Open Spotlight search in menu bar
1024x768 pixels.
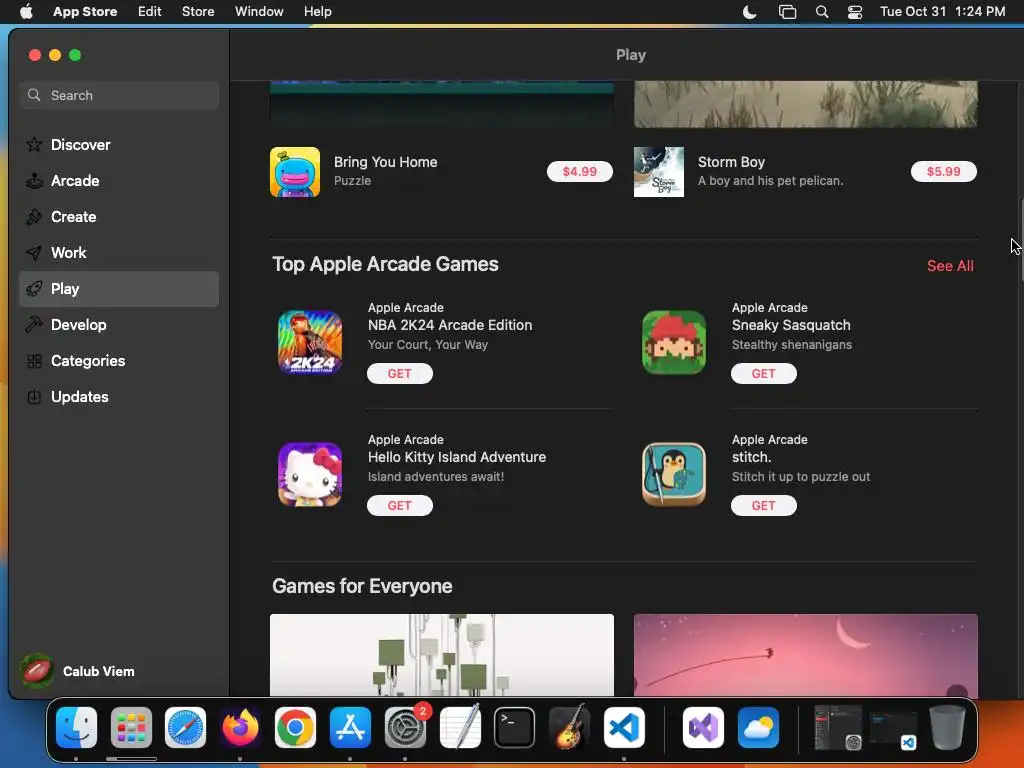822,12
